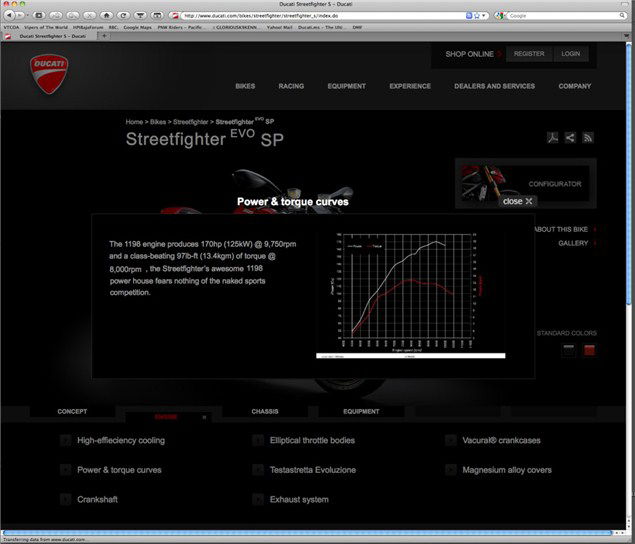Click the icon next to Magnesium alloy covers

tap(451, 469)
